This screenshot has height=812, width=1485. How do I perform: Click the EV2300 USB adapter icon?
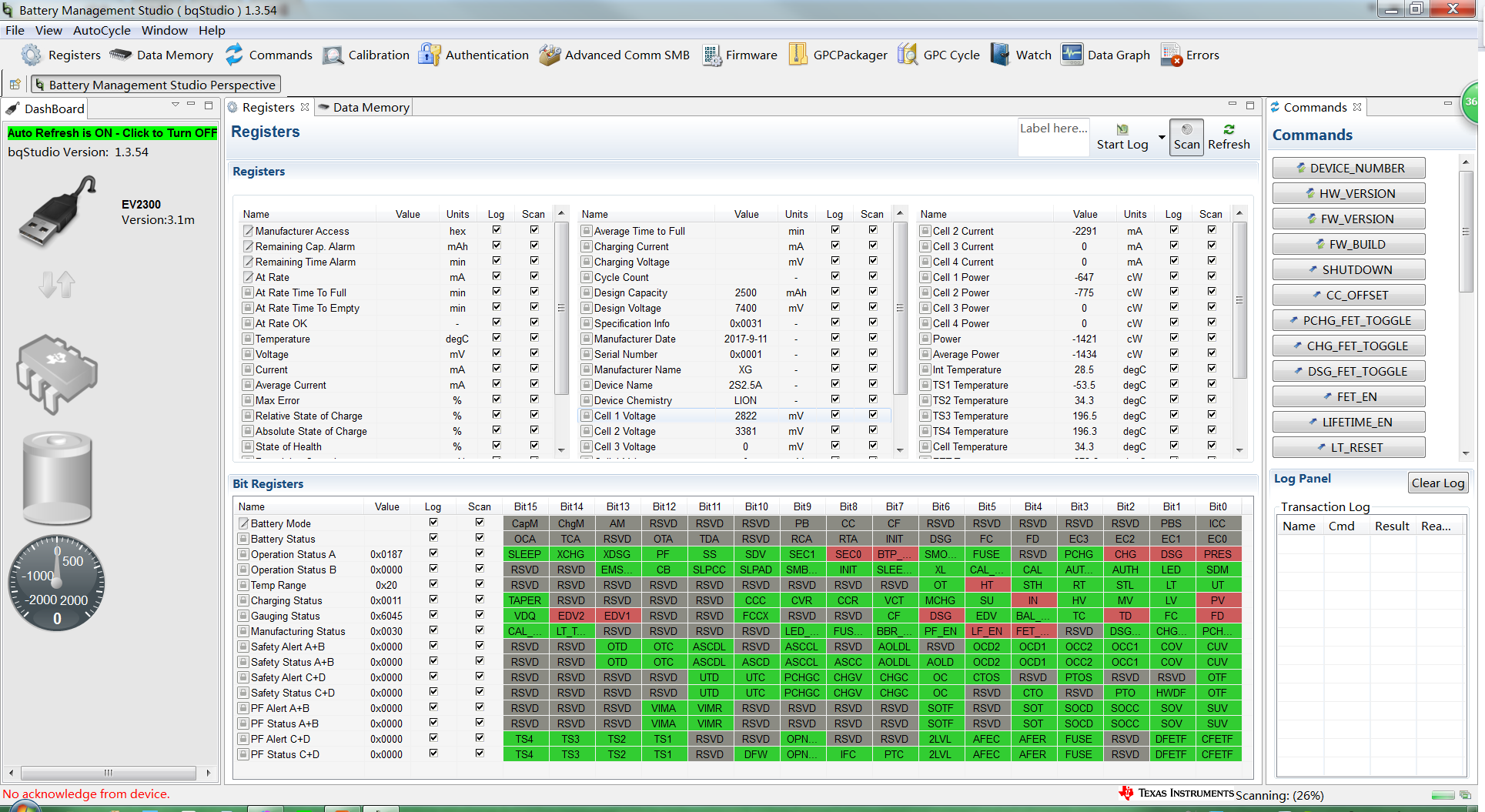(x=58, y=210)
